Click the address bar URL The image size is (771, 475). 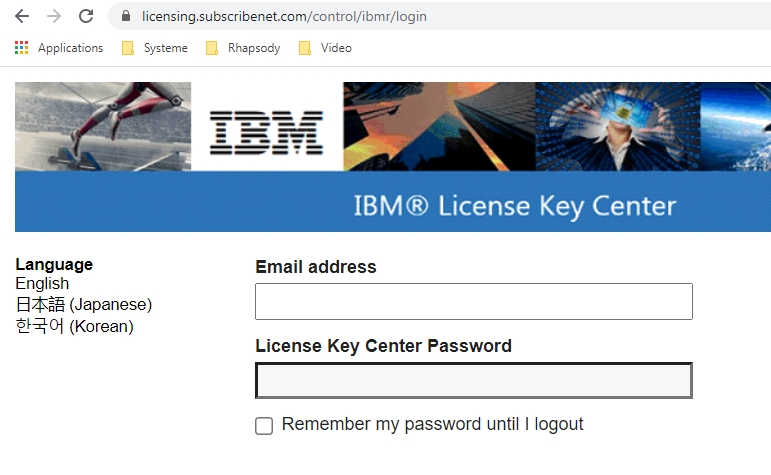coord(284,16)
